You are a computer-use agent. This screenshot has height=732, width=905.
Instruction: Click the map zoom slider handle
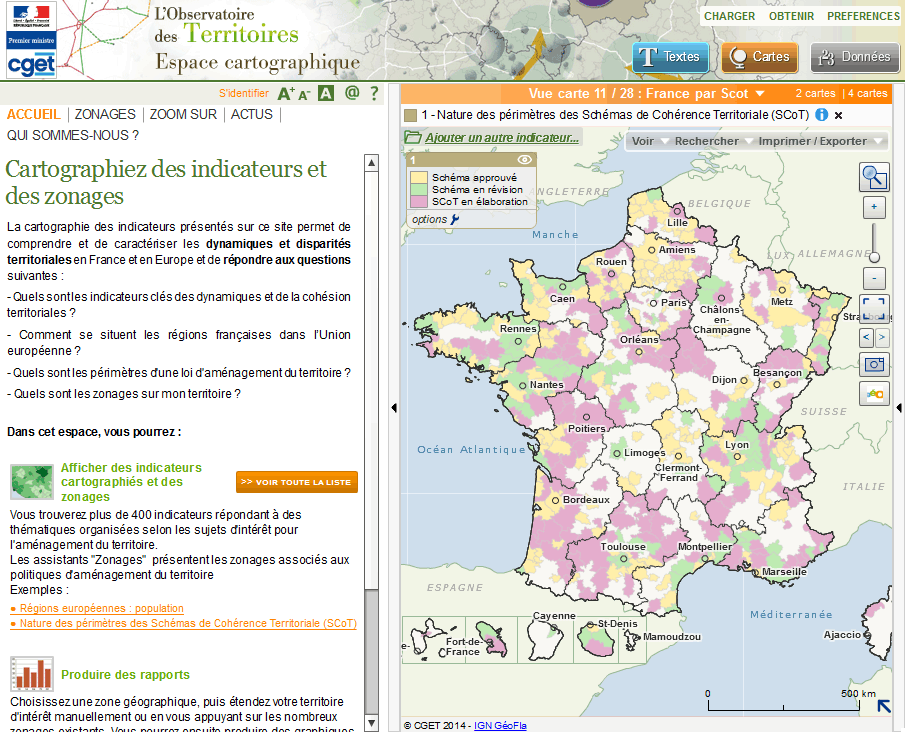tap(874, 257)
